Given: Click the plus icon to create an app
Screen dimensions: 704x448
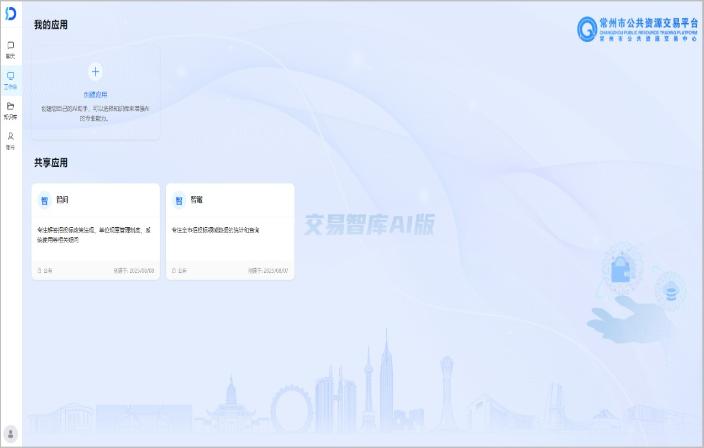Looking at the screenshot, I should click(96, 71).
